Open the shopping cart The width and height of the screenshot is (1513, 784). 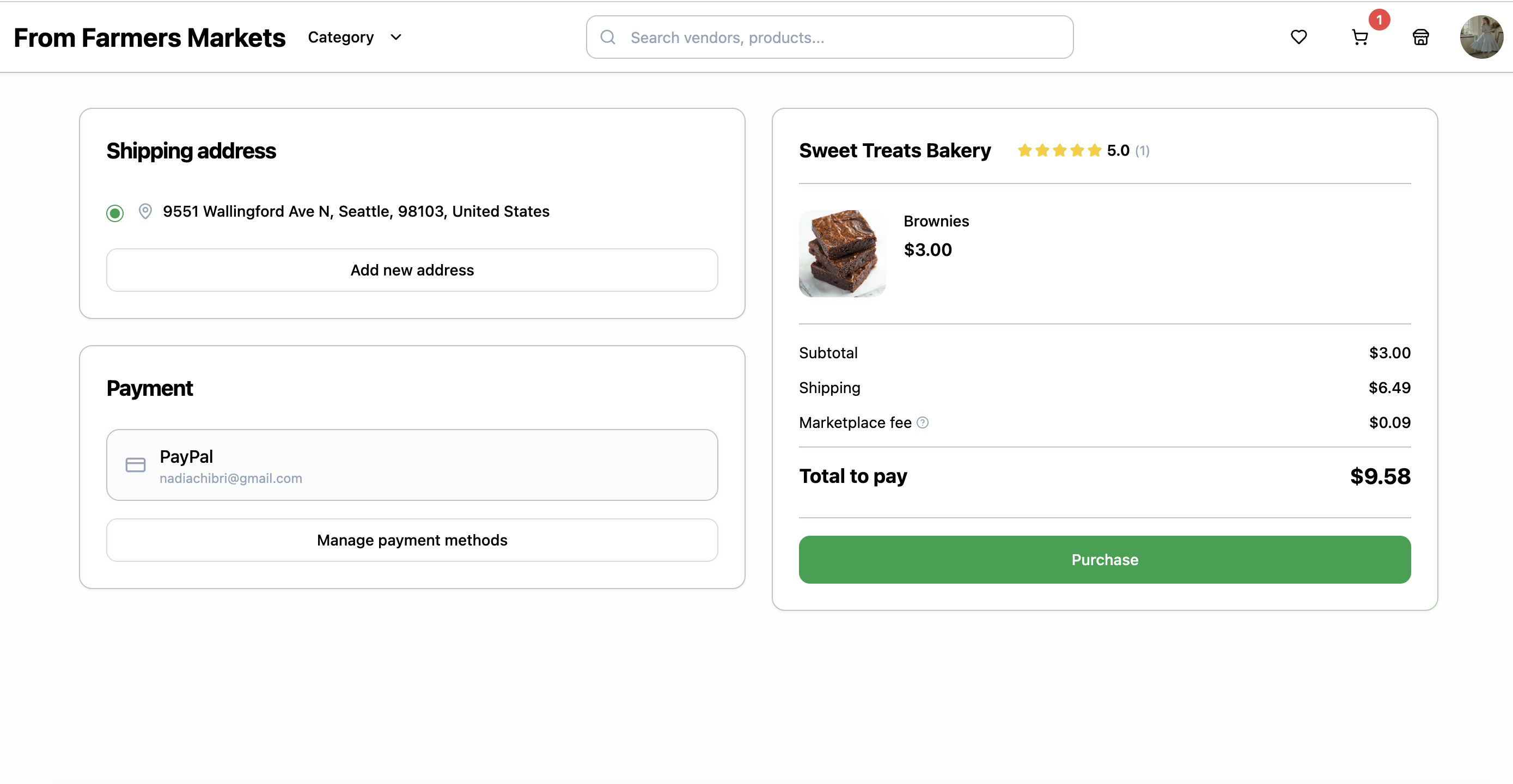click(1360, 38)
